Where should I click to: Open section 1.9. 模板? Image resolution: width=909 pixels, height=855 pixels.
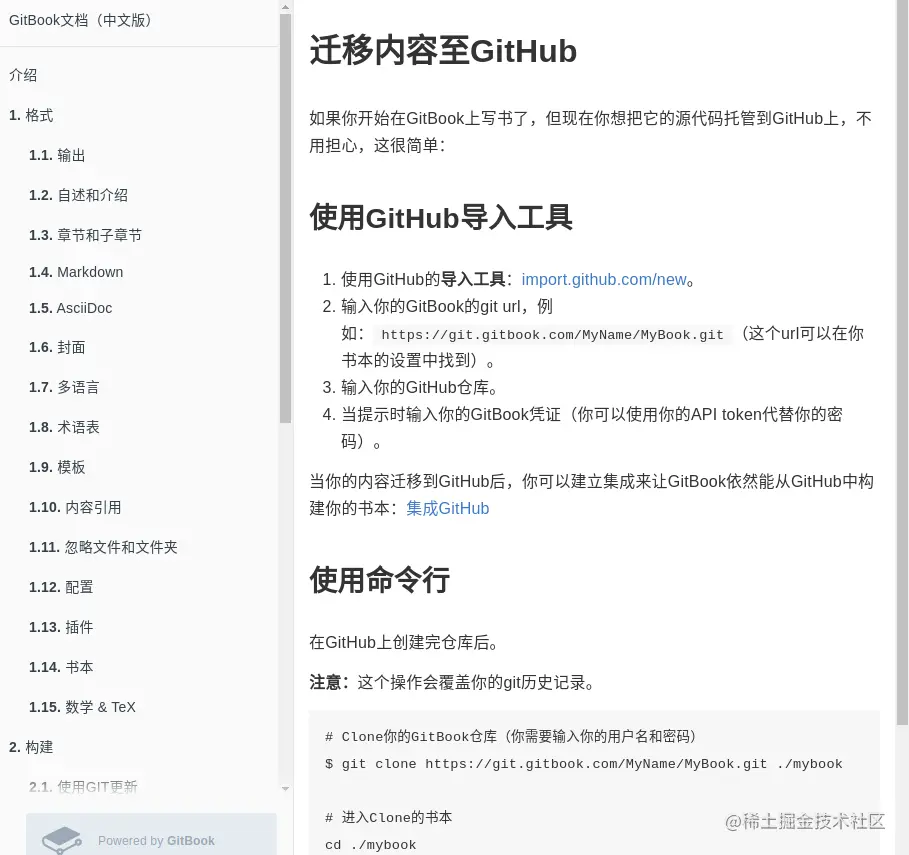point(57,467)
